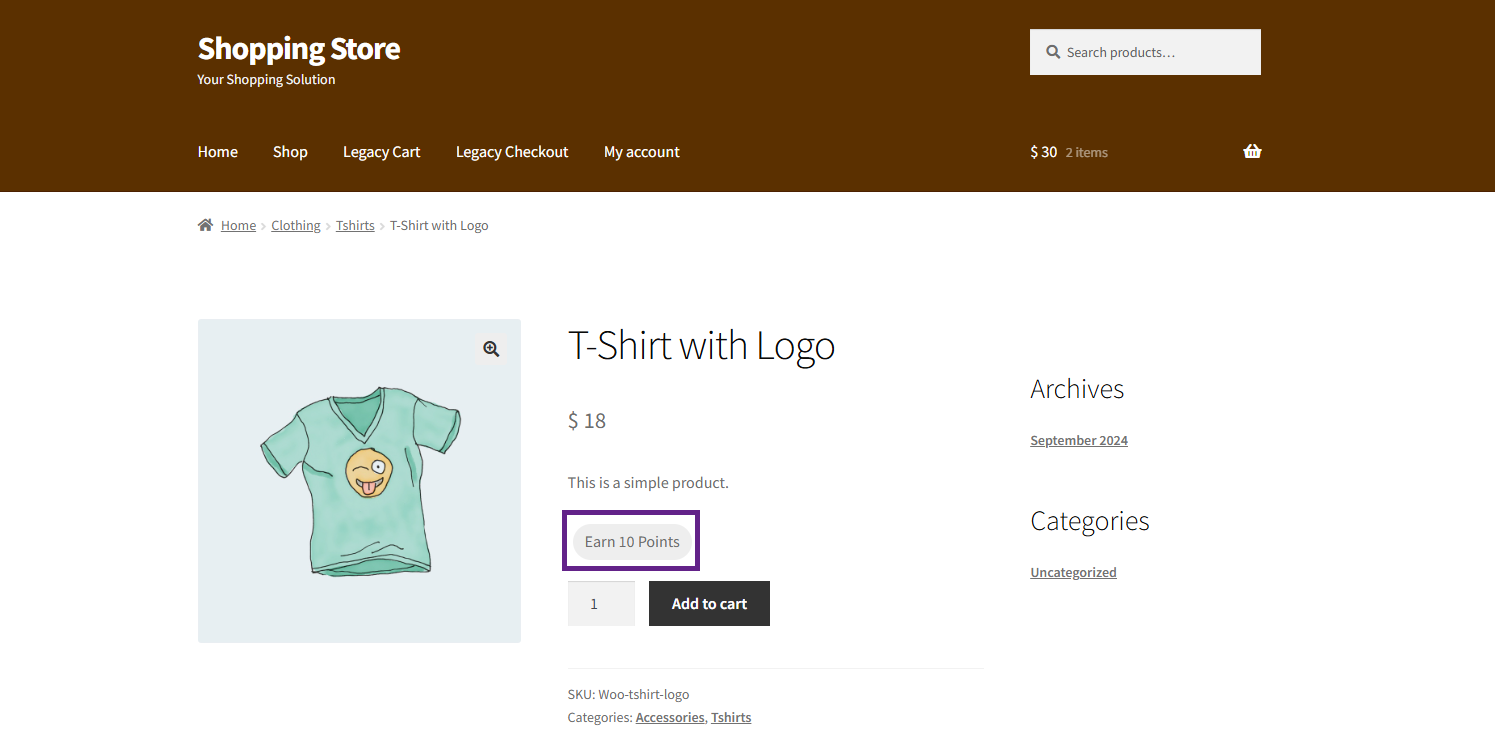This screenshot has width=1495, height=743.
Task: Click the home icon in breadcrumb
Action: tap(205, 226)
